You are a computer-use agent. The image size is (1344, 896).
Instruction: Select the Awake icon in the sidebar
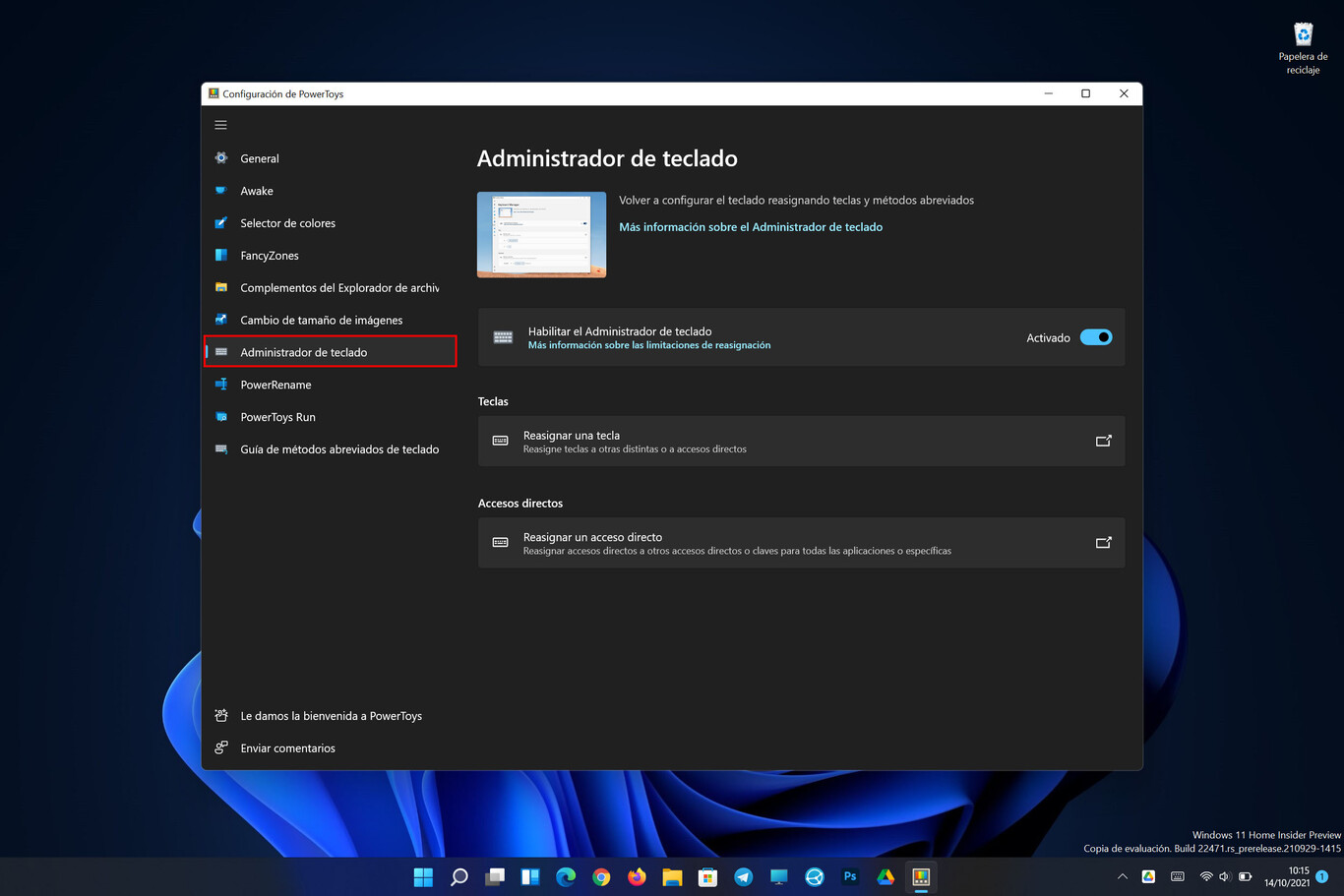click(x=220, y=190)
